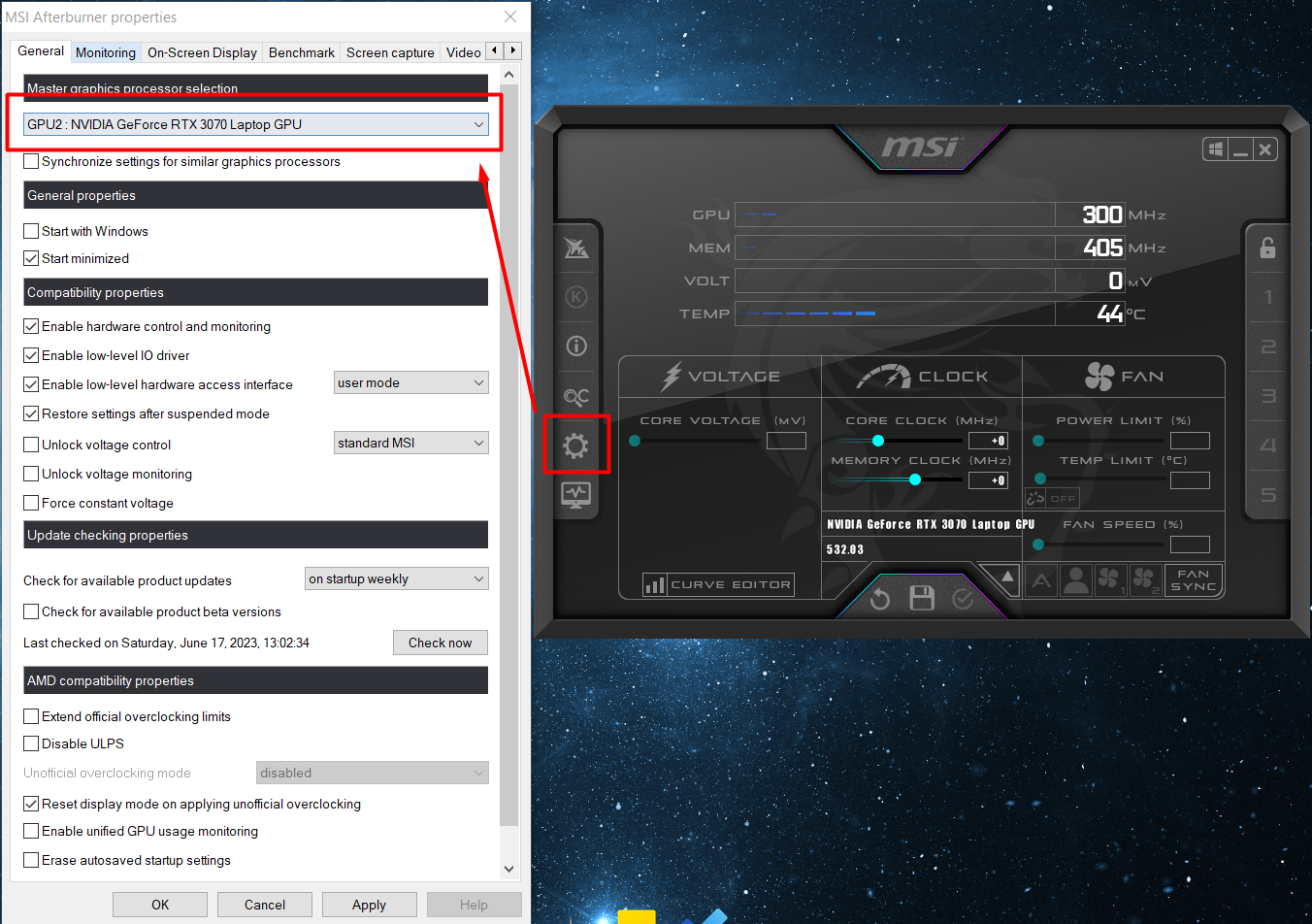Image resolution: width=1312 pixels, height=924 pixels.
Task: Toggle the profile lock padlock icon
Action: pos(1267,247)
